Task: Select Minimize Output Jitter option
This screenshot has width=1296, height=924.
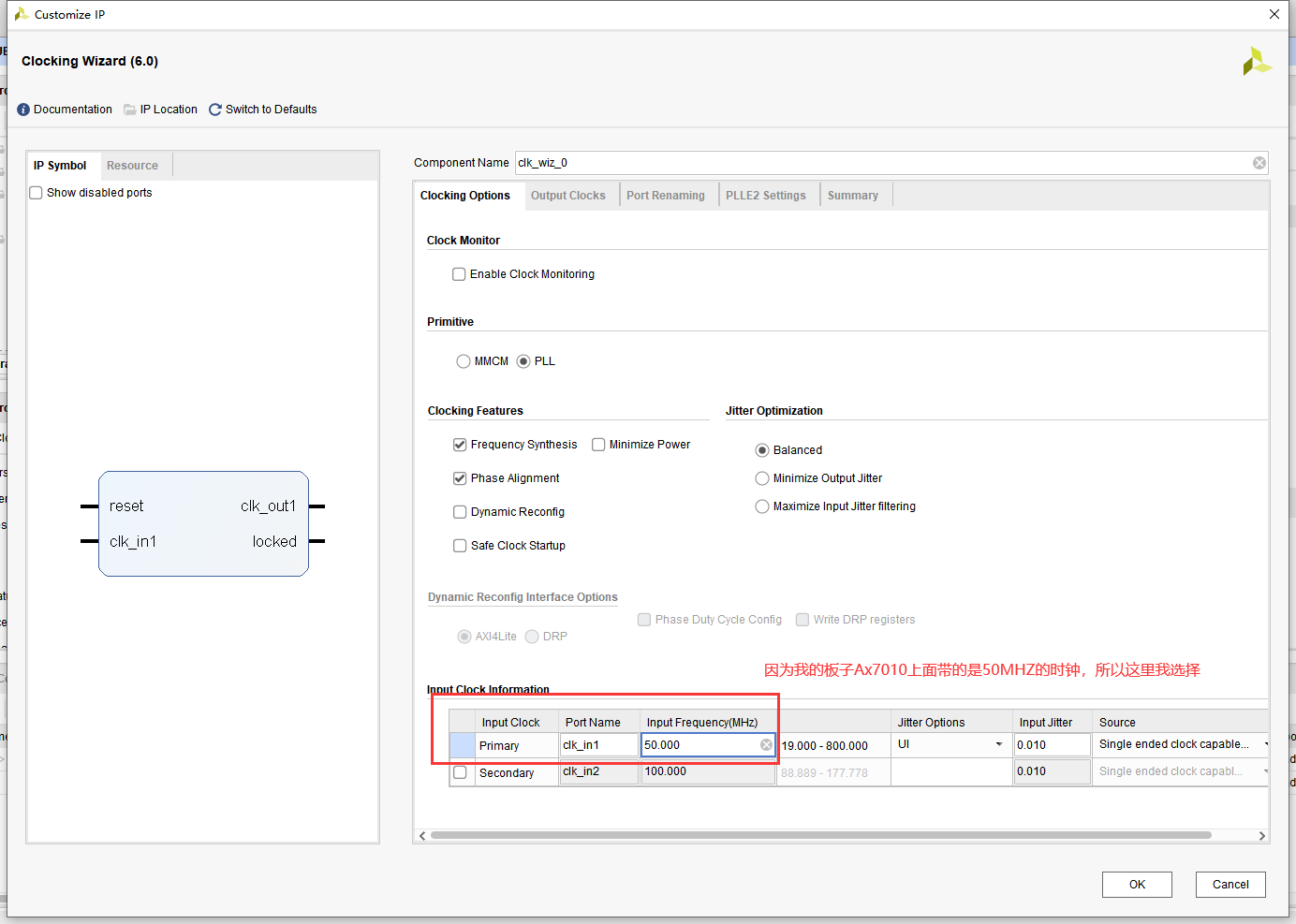Action: [762, 478]
